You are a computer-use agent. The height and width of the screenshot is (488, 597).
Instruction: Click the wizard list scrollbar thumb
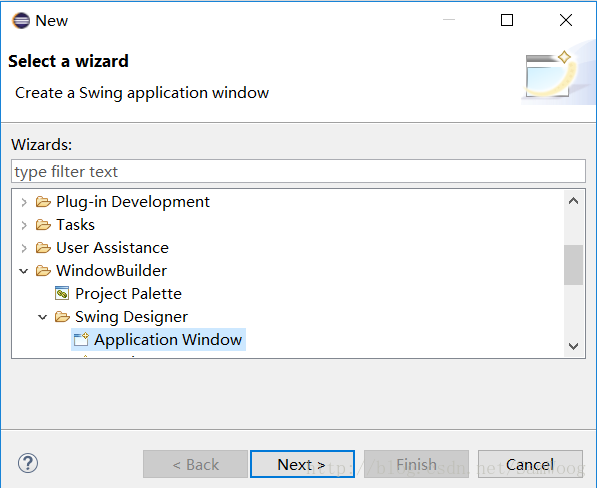[573, 265]
